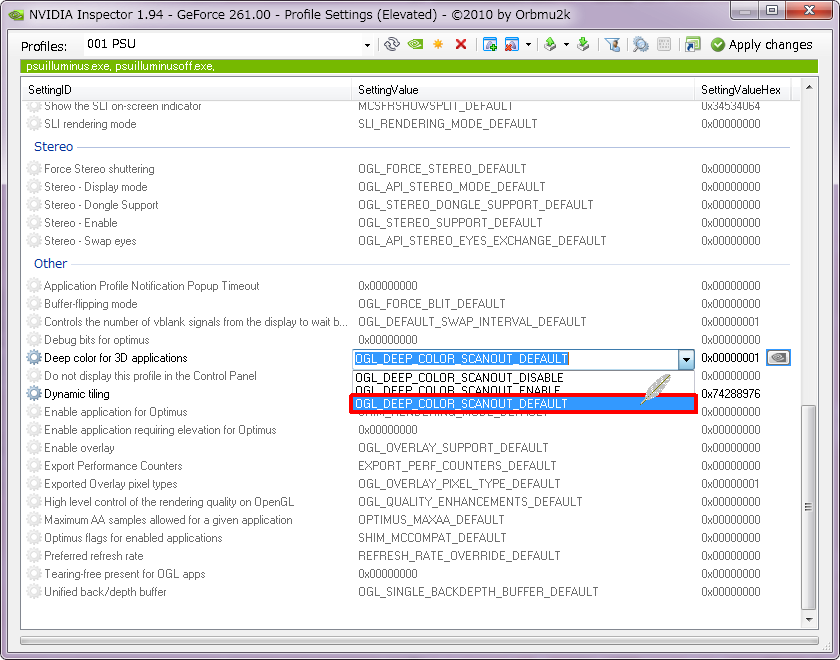Sort by the SettingValue column header

click(522, 90)
